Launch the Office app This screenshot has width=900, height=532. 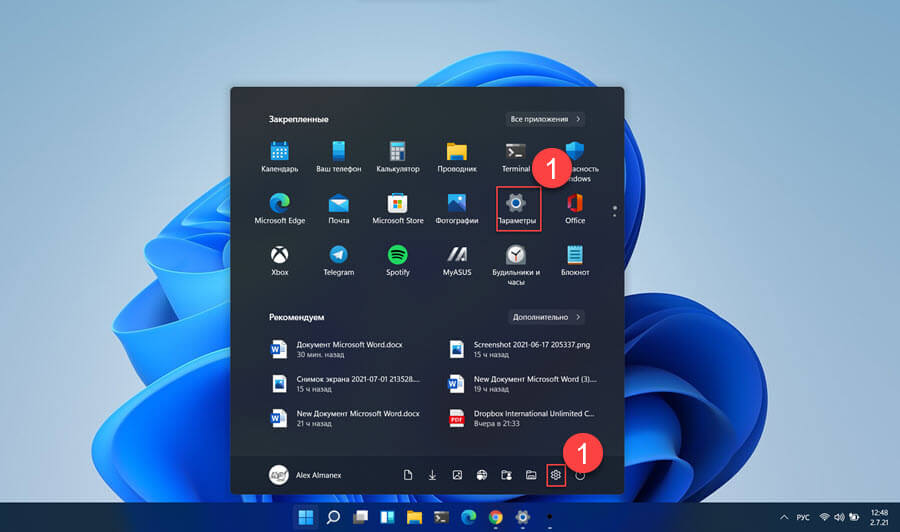(x=575, y=208)
